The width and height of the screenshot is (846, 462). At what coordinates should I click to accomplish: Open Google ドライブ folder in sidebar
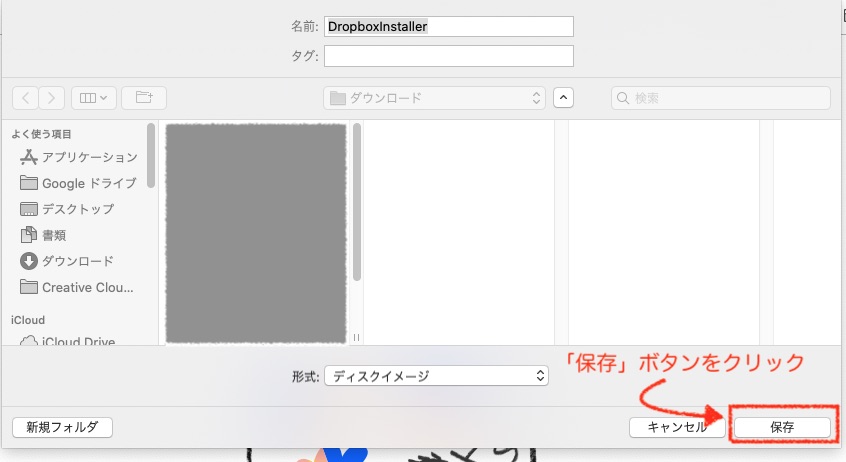[88, 183]
